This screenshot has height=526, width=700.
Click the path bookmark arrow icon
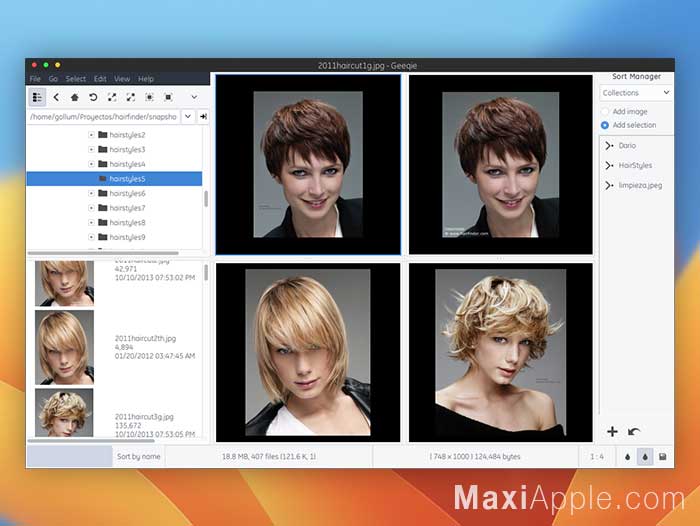point(204,117)
